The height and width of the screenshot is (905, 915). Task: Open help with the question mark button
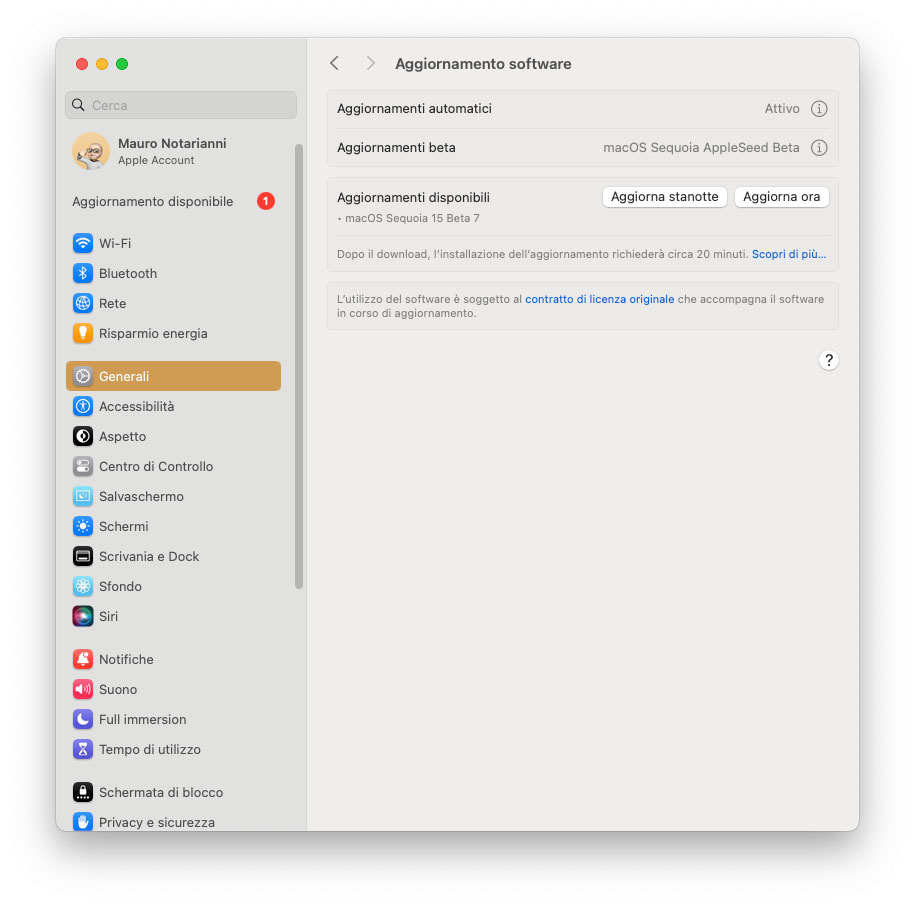829,360
